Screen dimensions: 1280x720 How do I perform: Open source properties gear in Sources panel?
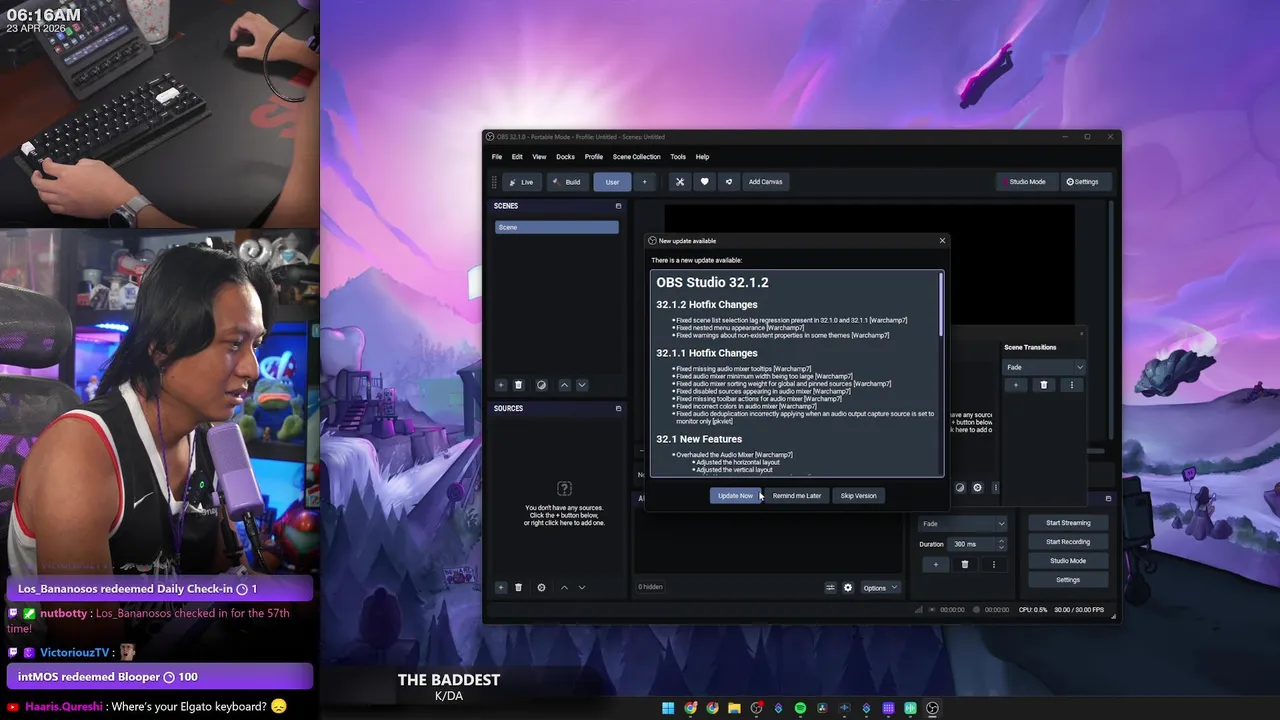pyautogui.click(x=541, y=587)
